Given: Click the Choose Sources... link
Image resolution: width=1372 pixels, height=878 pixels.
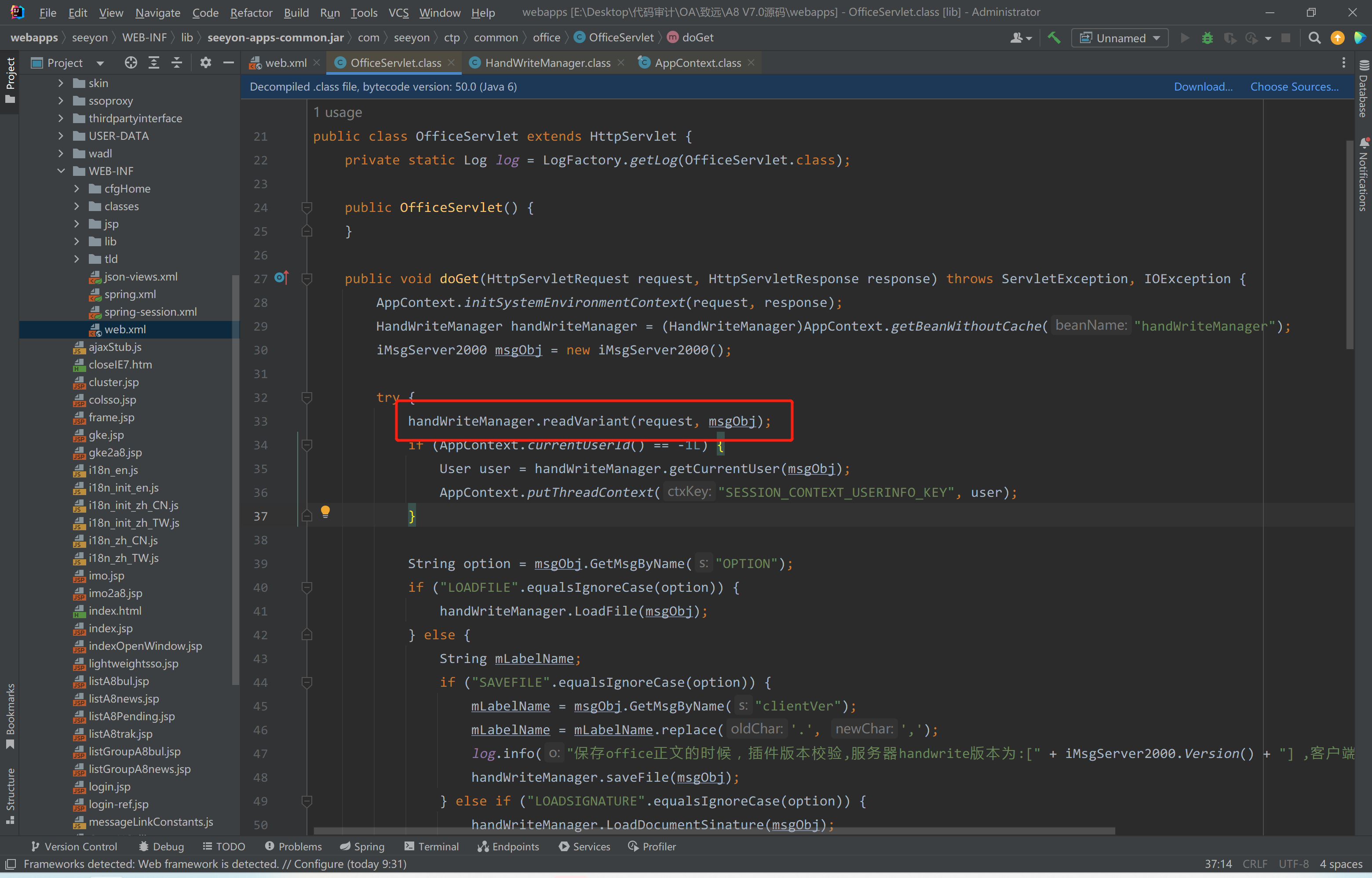Looking at the screenshot, I should click(x=1294, y=87).
